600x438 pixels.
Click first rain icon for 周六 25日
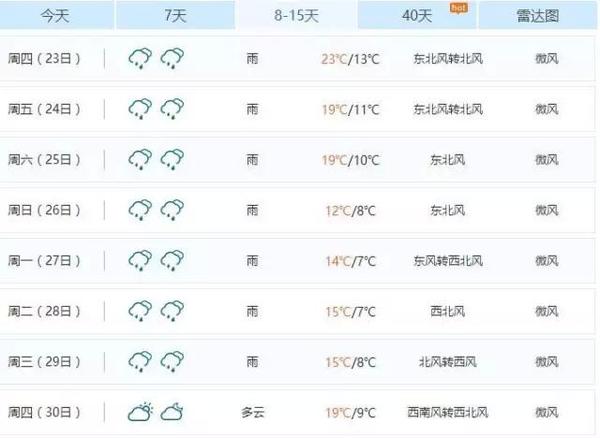[140, 160]
